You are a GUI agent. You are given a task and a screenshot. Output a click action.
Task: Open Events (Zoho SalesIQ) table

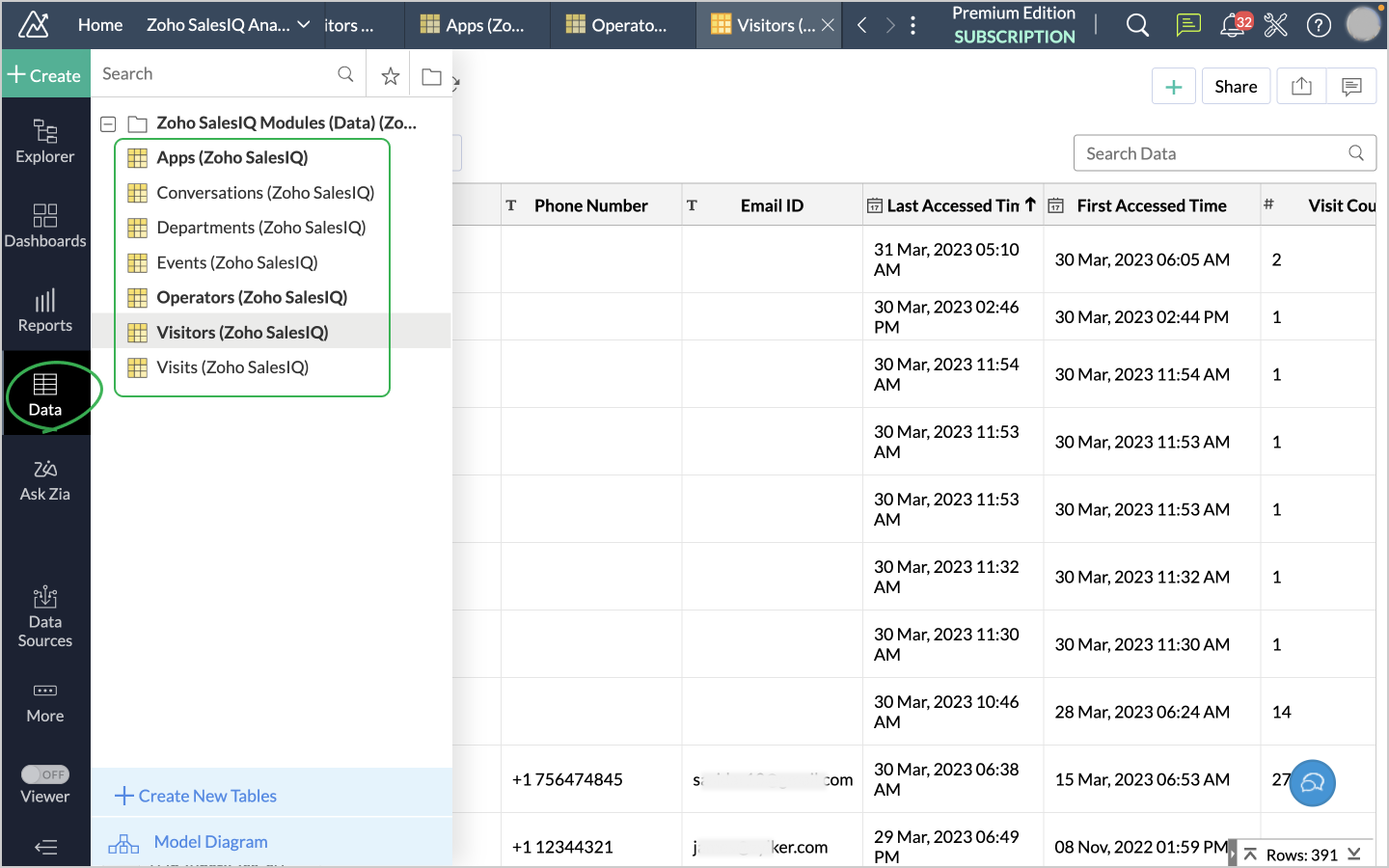pyautogui.click(x=237, y=262)
